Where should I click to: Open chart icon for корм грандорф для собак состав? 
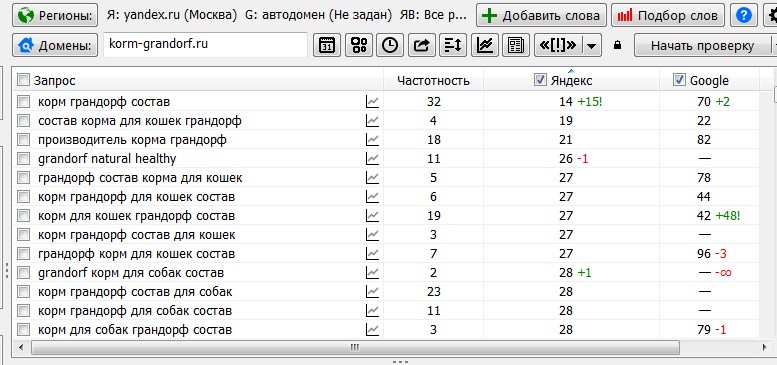pyautogui.click(x=372, y=311)
